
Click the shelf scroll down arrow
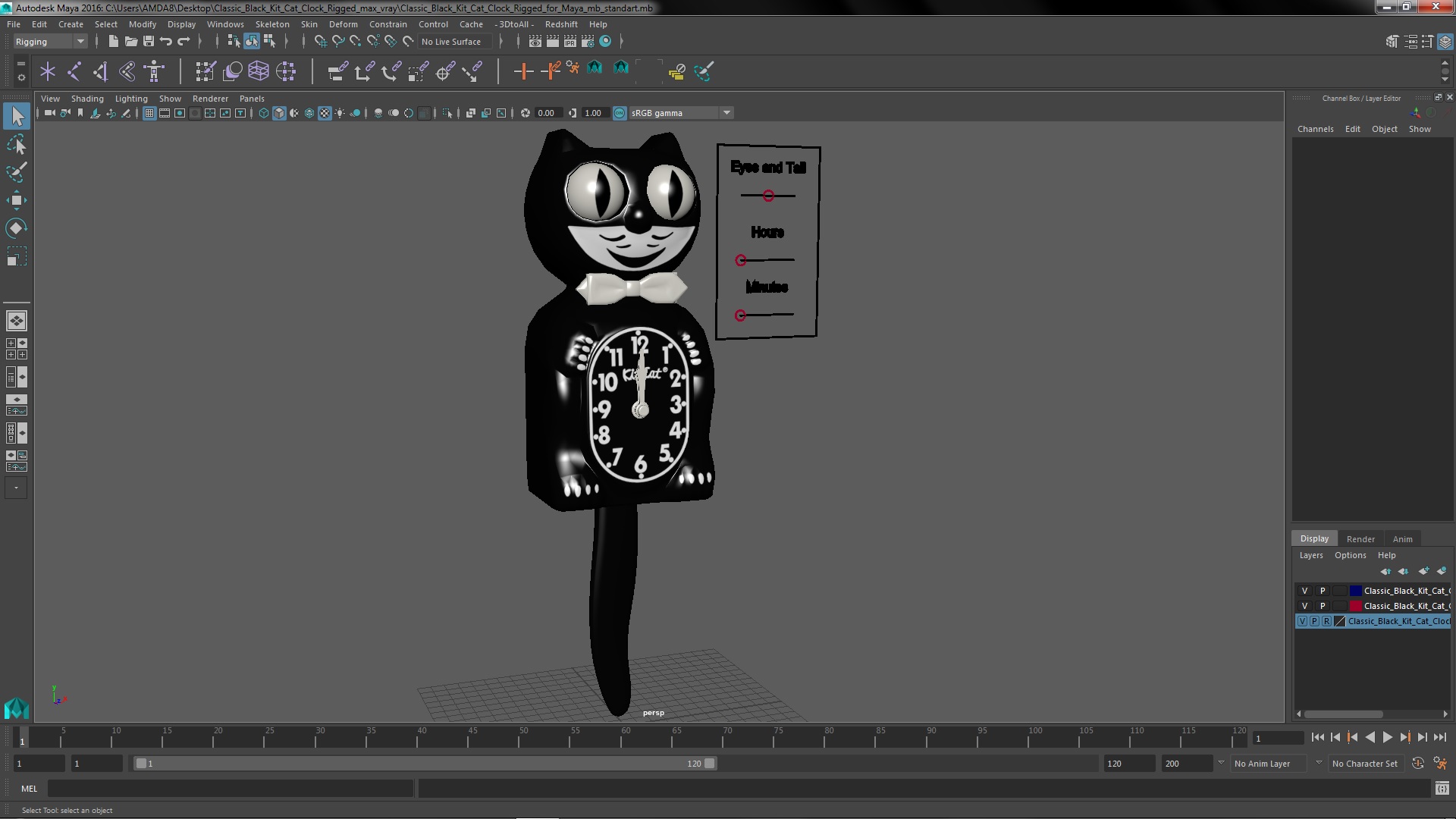(x=1445, y=79)
